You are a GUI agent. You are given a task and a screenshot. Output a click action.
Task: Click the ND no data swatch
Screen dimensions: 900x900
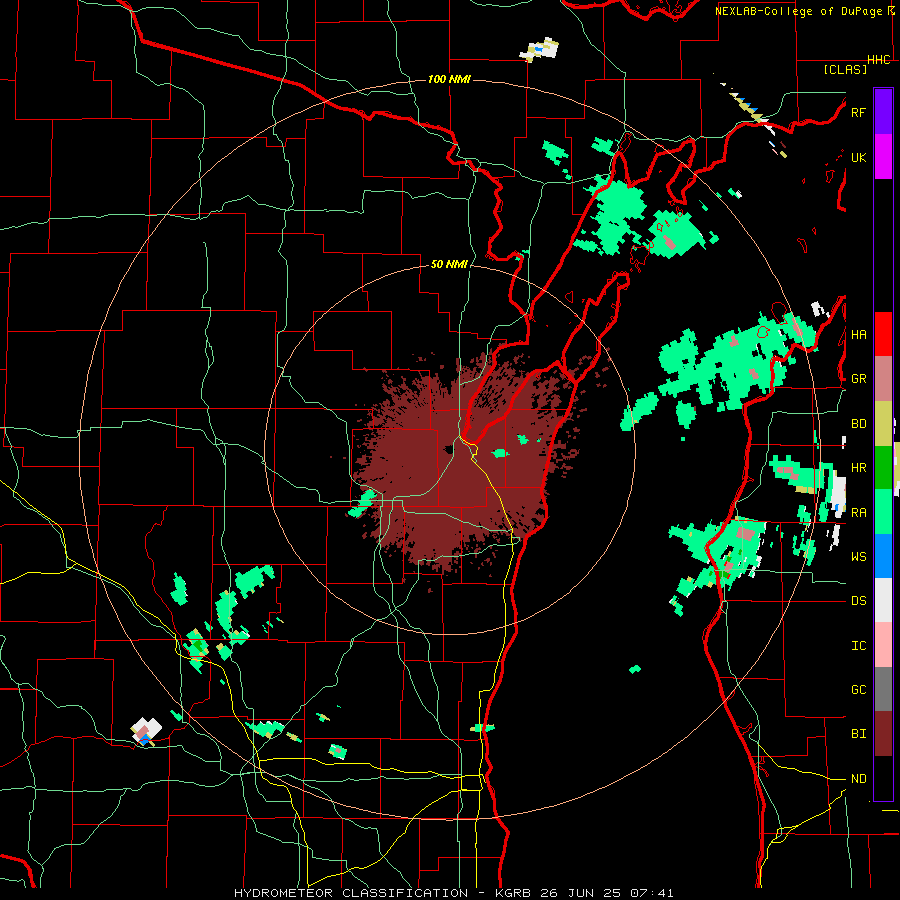883,778
